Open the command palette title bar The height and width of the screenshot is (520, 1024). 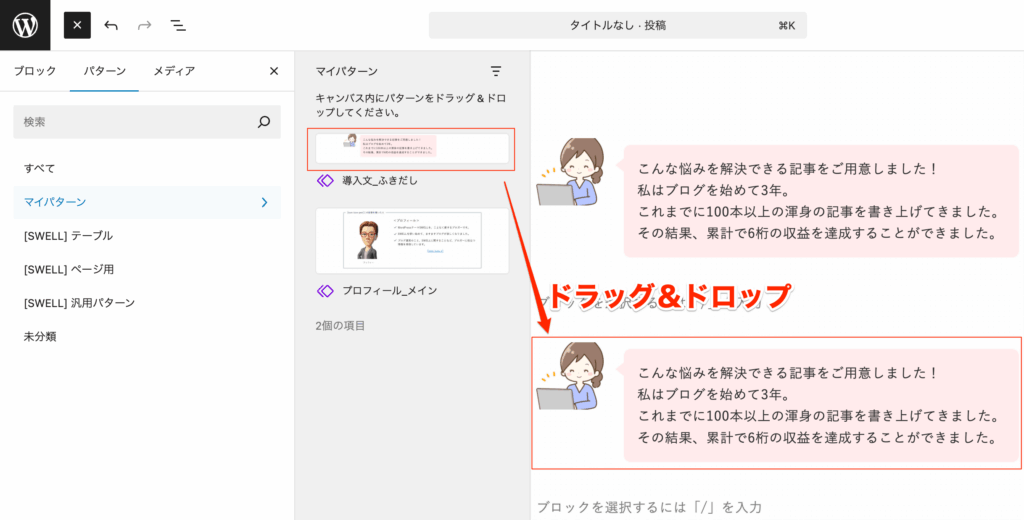617,25
